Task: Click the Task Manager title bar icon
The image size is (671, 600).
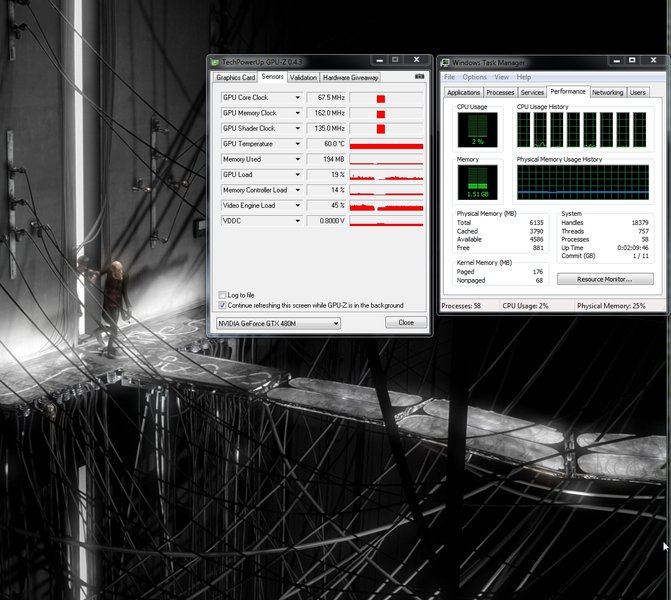Action: 445,63
